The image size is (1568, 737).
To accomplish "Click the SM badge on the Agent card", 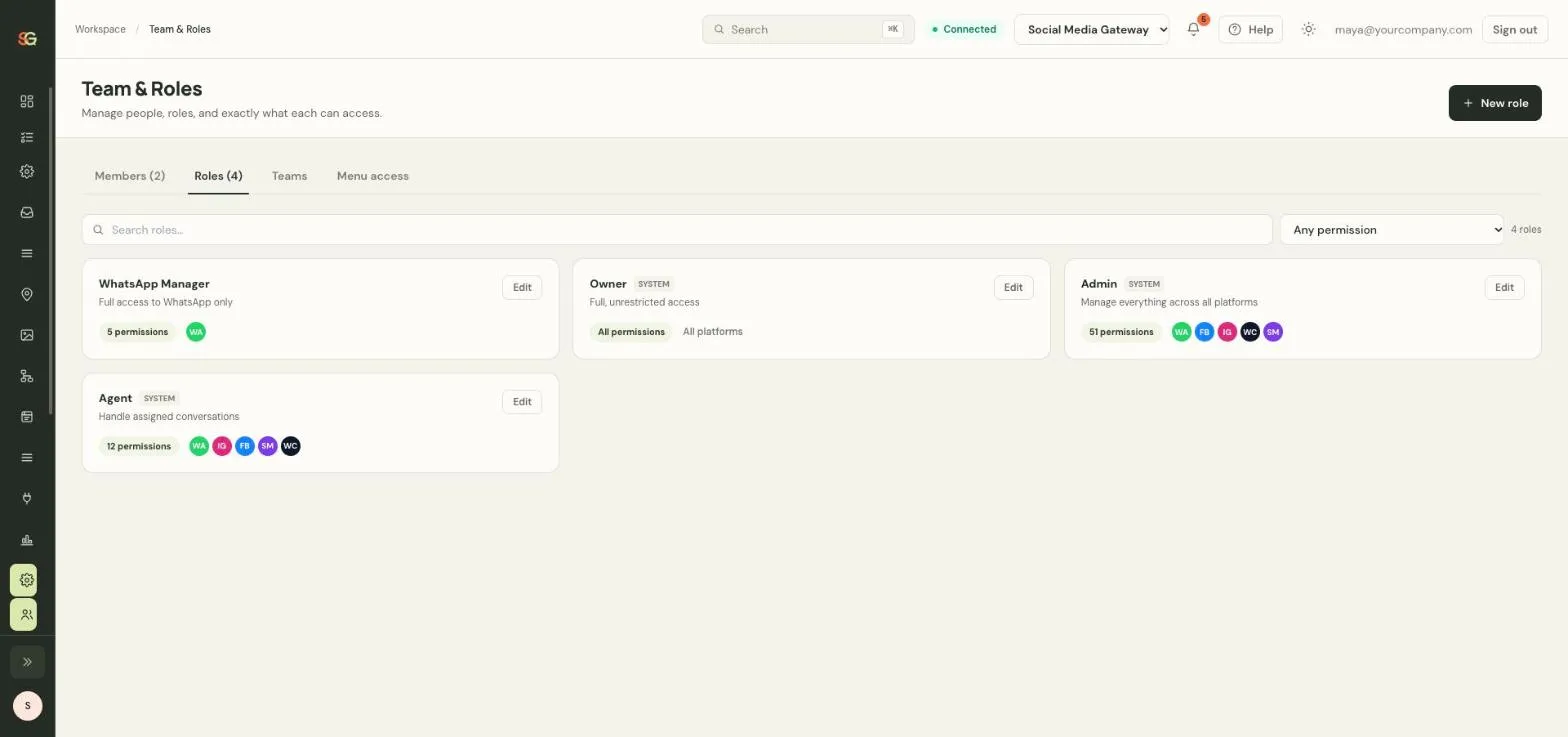I will point(268,446).
